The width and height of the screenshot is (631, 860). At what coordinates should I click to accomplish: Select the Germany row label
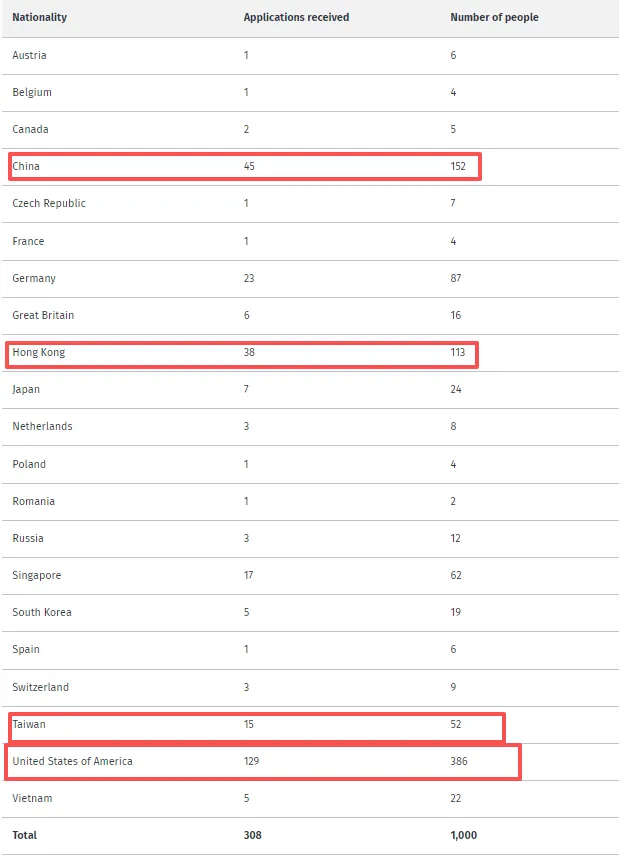(34, 278)
